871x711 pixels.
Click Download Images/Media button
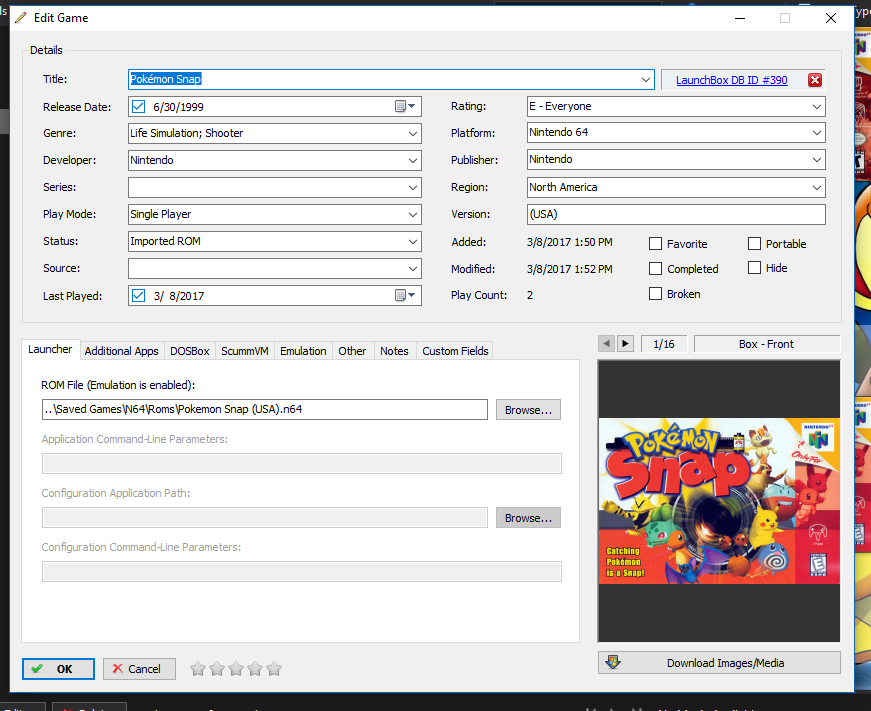click(x=719, y=663)
